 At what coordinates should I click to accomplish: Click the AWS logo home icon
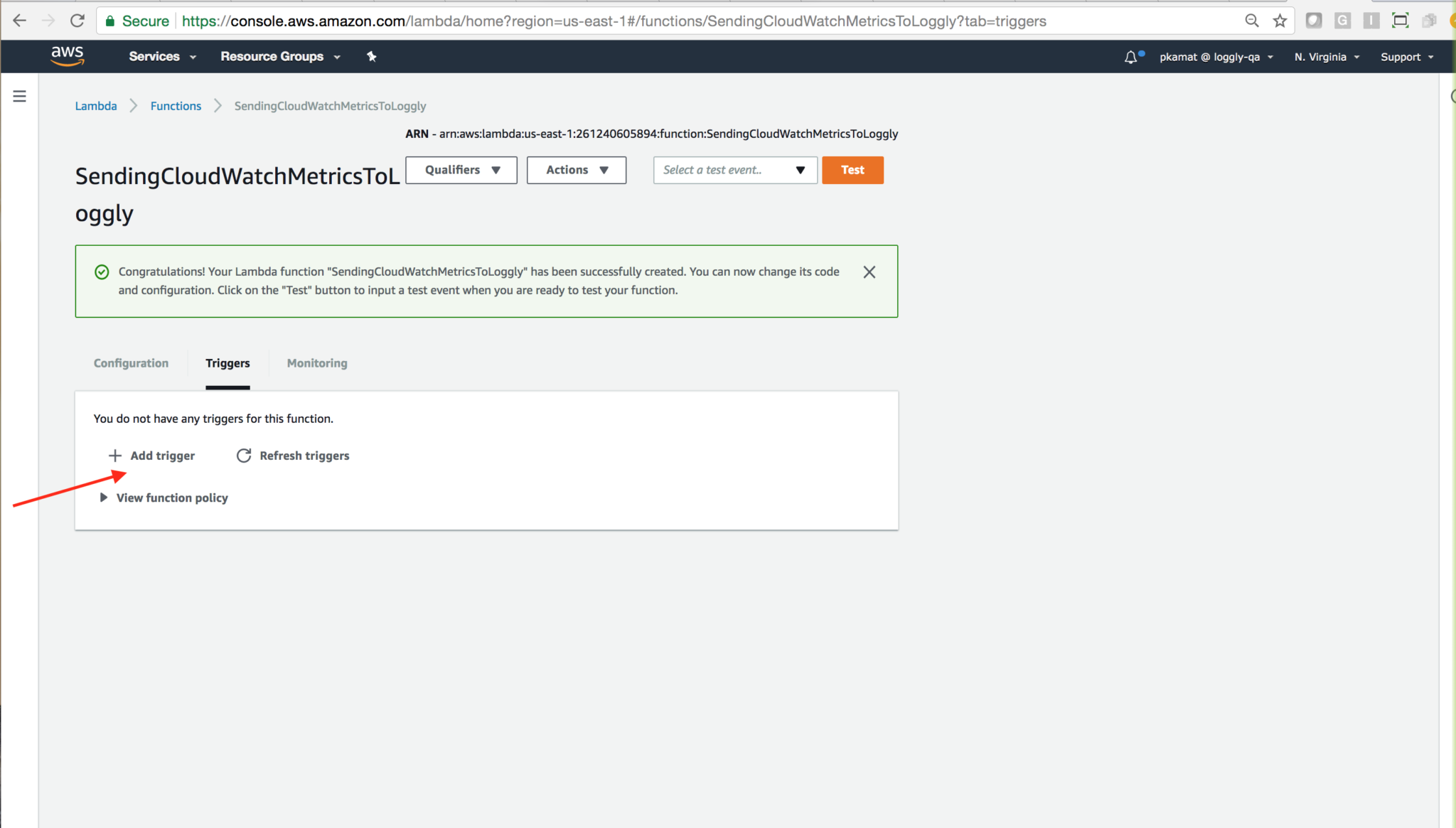(68, 56)
